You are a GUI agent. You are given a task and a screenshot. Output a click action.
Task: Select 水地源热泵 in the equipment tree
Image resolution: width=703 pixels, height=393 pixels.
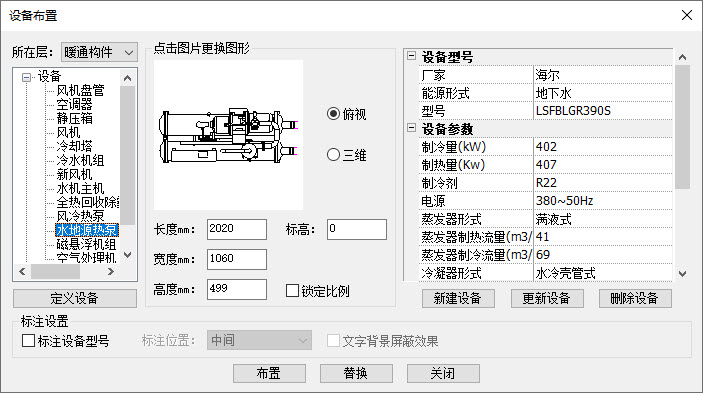point(87,230)
